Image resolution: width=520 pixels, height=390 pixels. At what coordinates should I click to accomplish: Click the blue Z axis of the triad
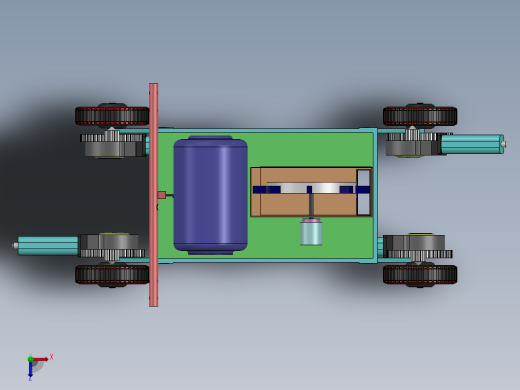click(x=30, y=369)
